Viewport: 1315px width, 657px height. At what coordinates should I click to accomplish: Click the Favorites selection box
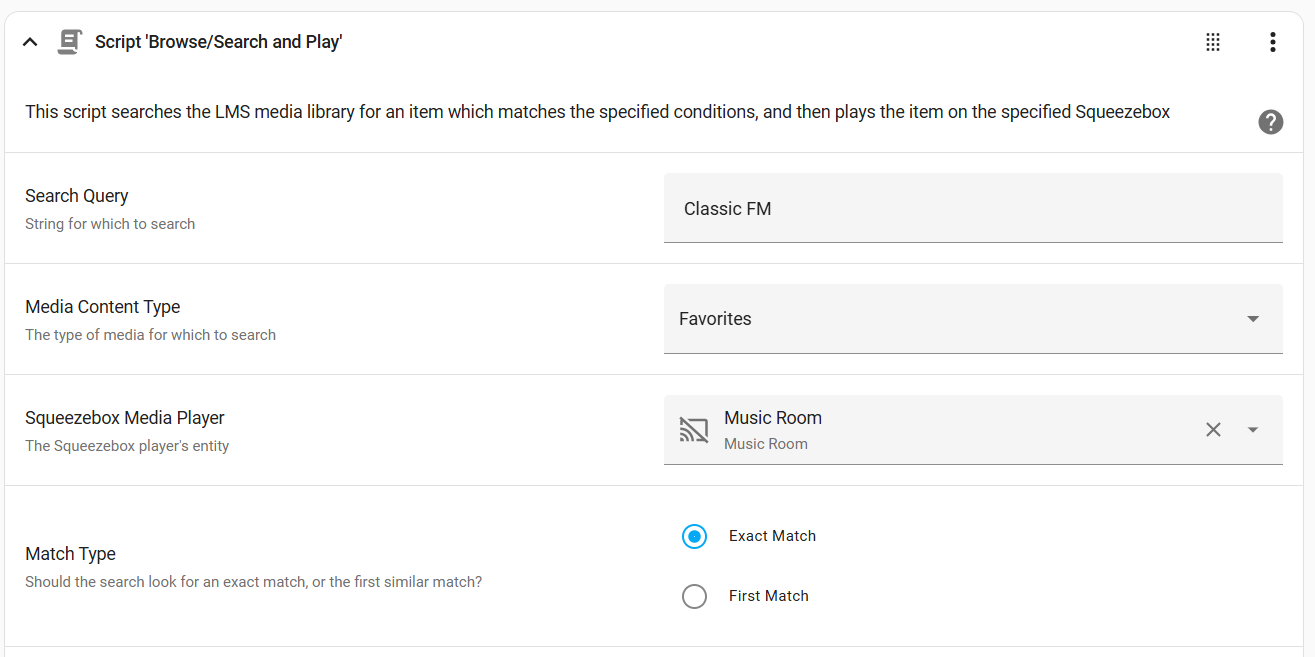(x=973, y=319)
